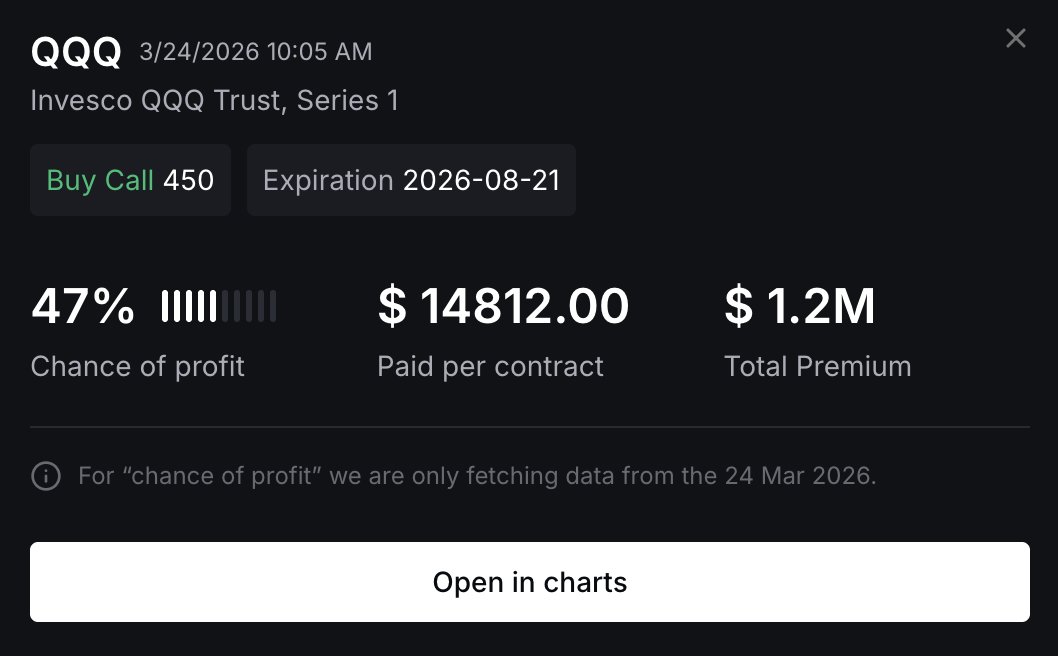Click the $ 14812.00 paid per contract value
Viewport: 1058px width, 656px height.
pyautogui.click(x=503, y=306)
